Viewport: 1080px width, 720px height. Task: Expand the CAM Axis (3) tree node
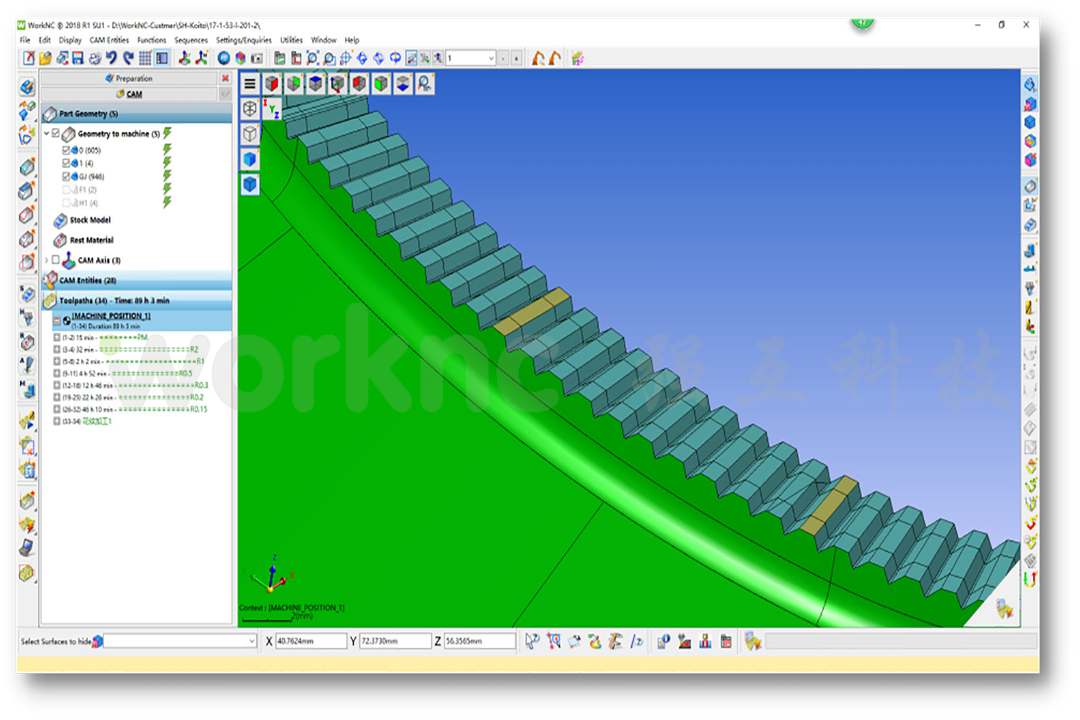pyautogui.click(x=47, y=260)
